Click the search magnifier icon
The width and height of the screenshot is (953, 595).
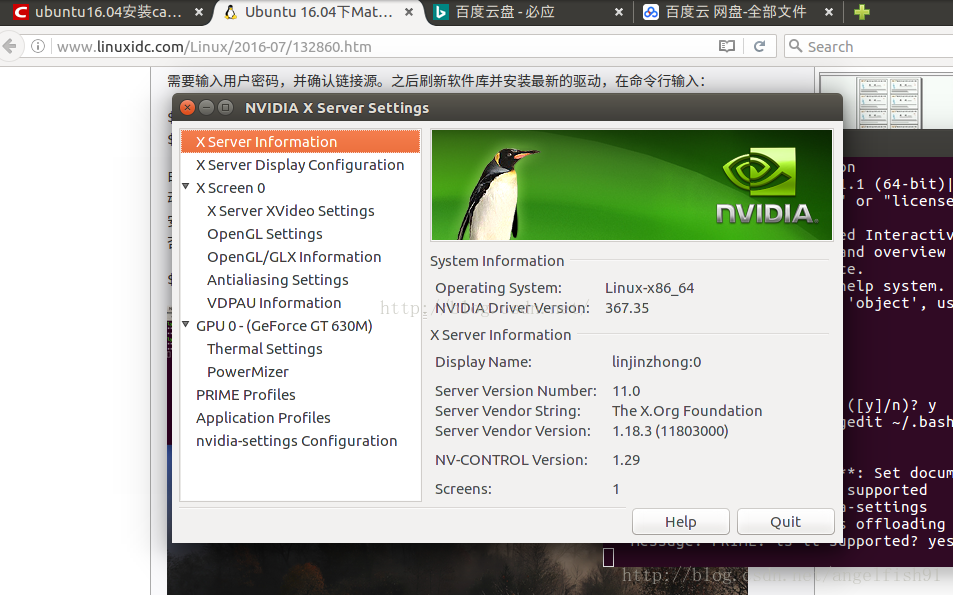(x=796, y=46)
